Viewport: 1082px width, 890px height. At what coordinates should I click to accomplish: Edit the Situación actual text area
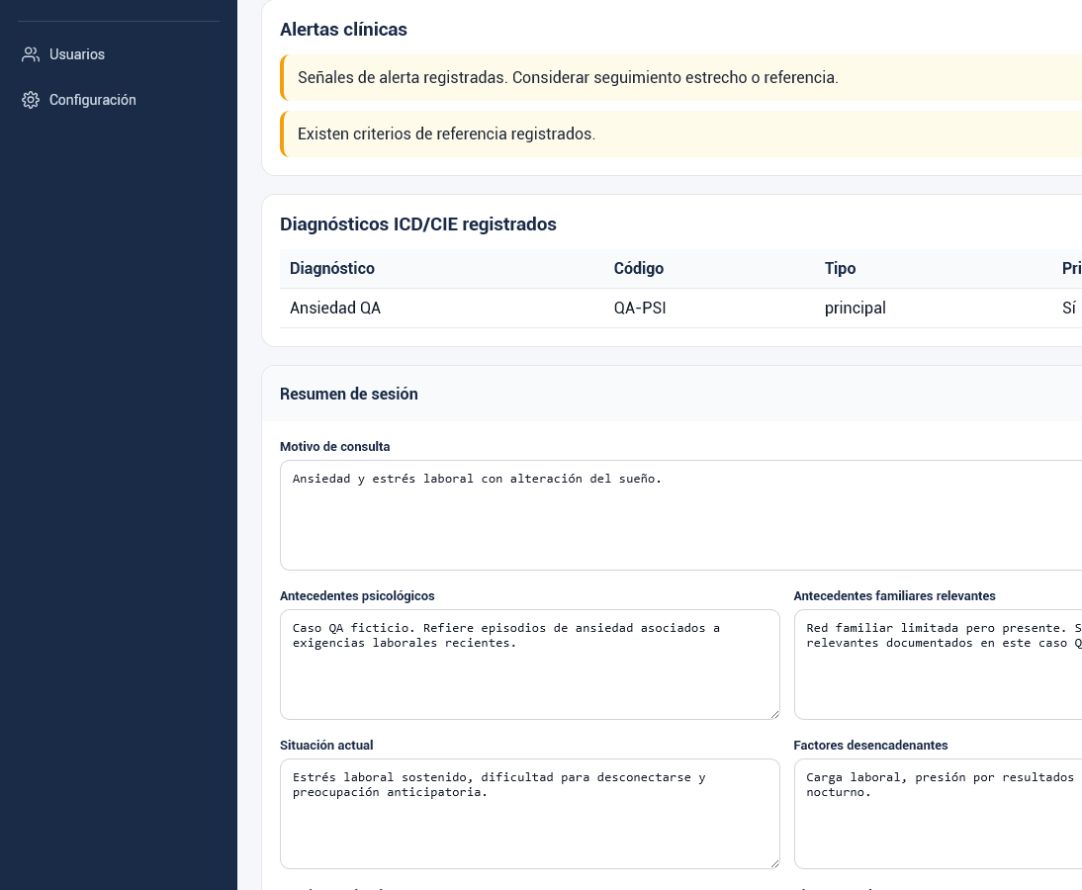[x=530, y=814]
